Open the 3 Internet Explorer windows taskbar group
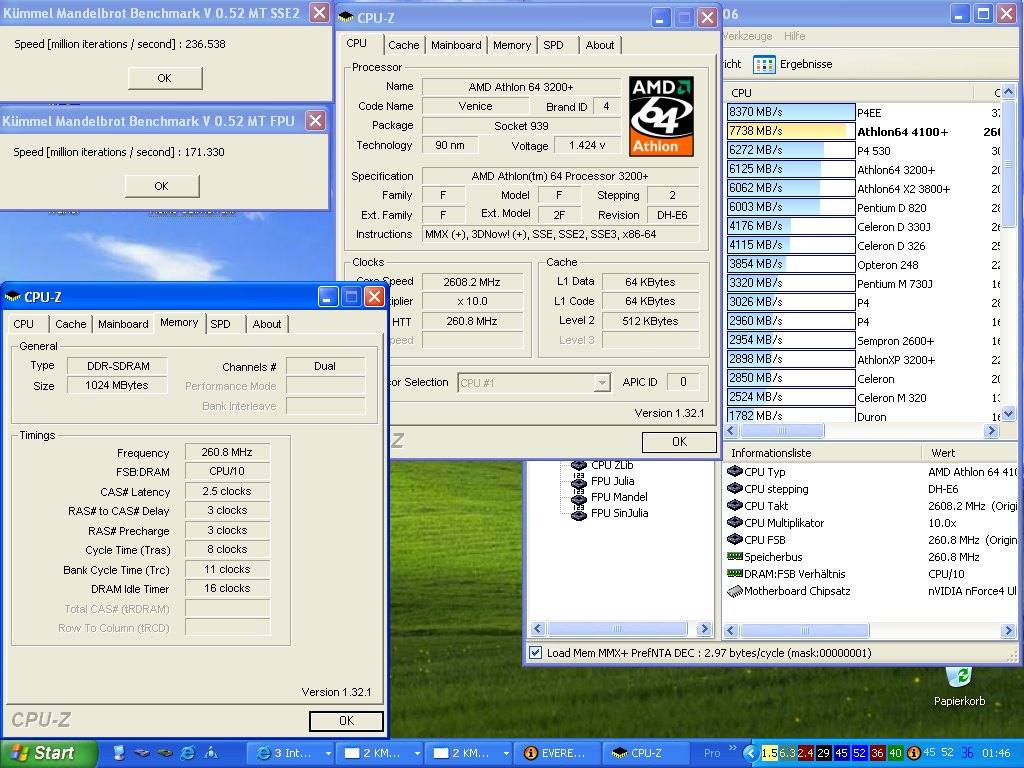 [292, 753]
